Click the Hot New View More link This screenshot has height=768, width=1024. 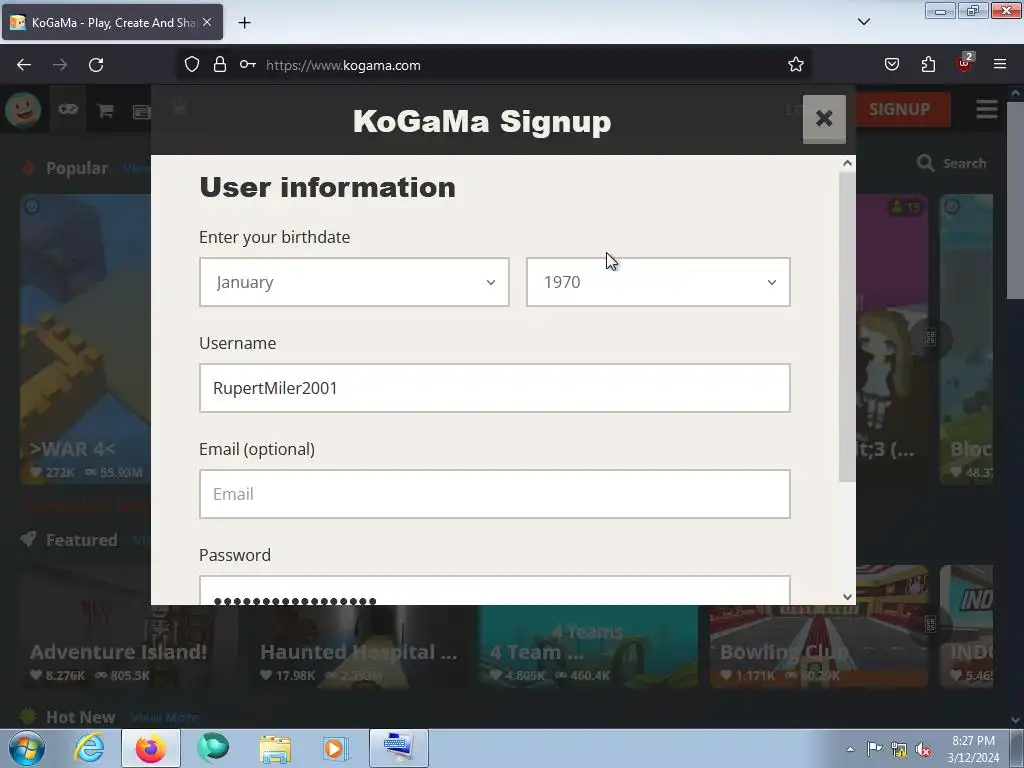[165, 718]
